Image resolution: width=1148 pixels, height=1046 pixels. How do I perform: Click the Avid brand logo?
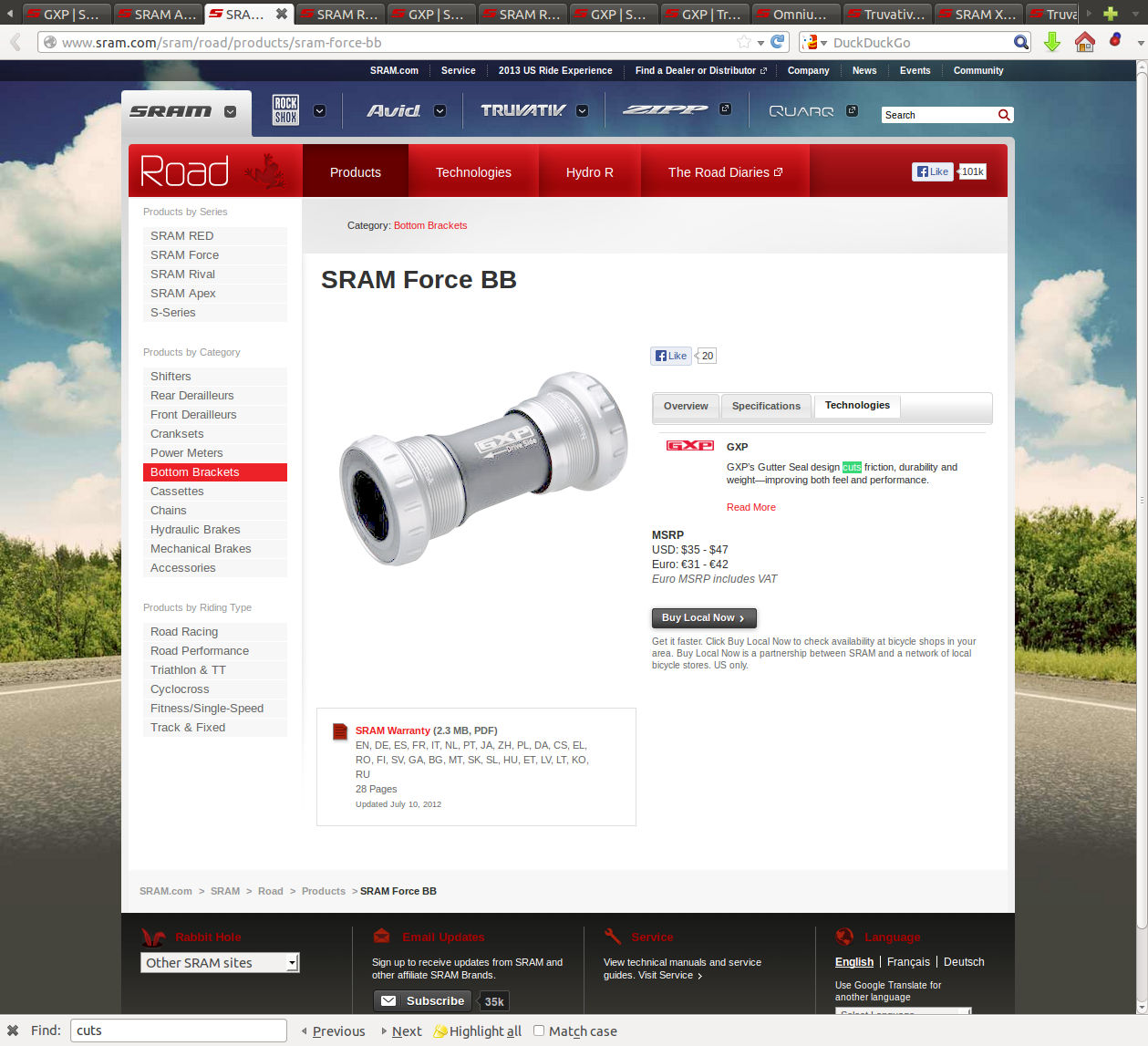point(394,110)
